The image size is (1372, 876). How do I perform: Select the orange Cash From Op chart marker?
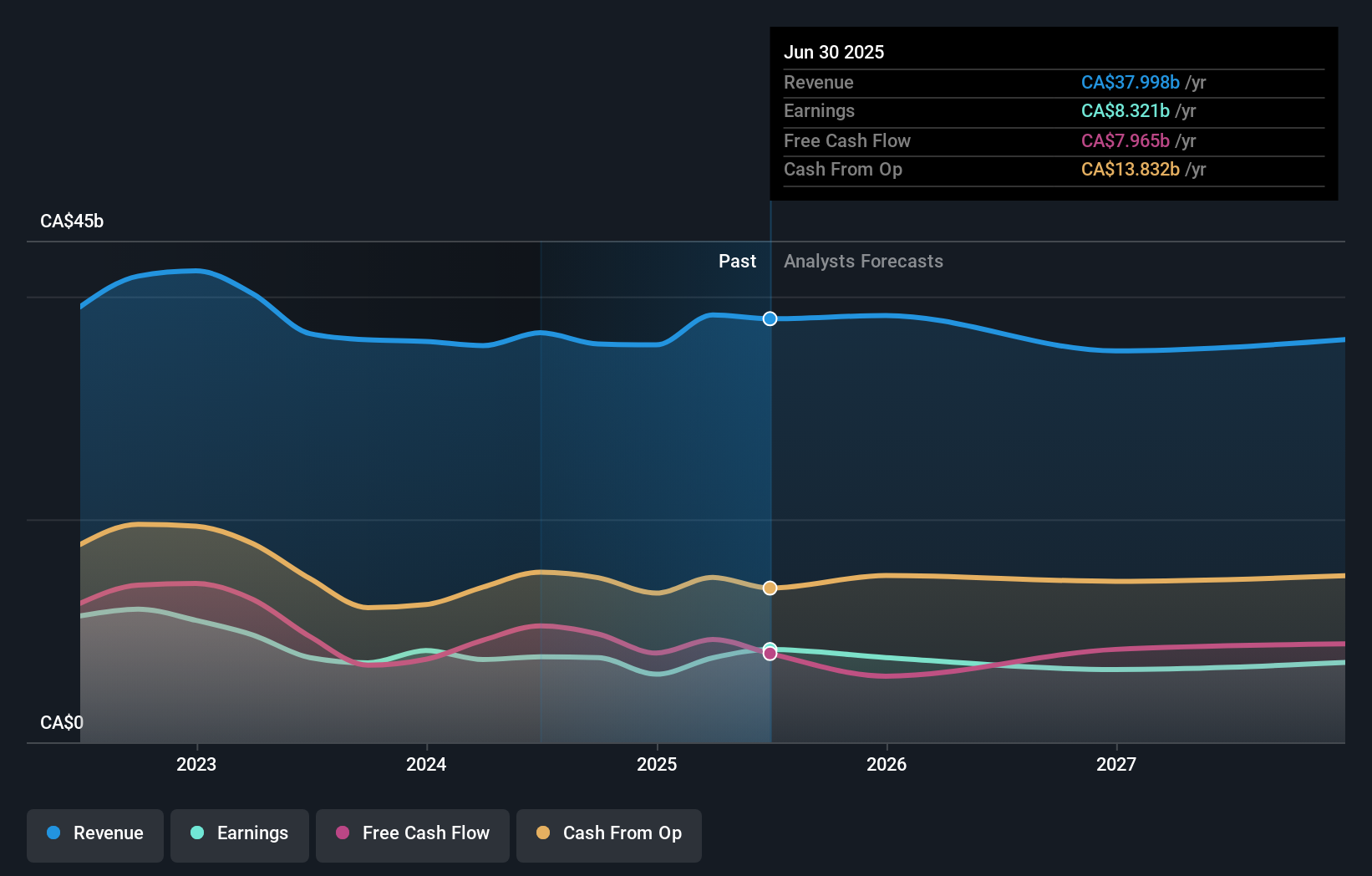coord(770,588)
